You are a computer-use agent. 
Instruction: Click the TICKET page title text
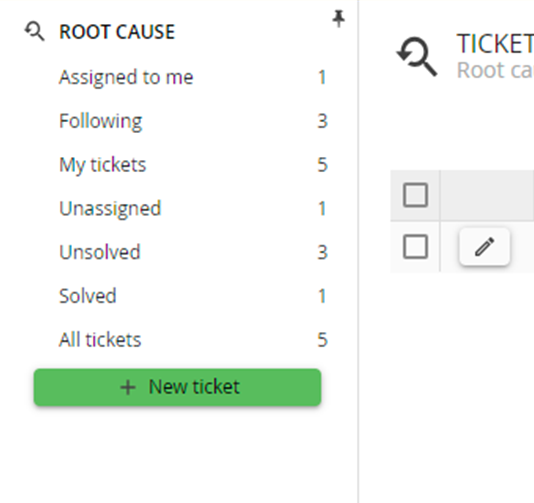(495, 44)
